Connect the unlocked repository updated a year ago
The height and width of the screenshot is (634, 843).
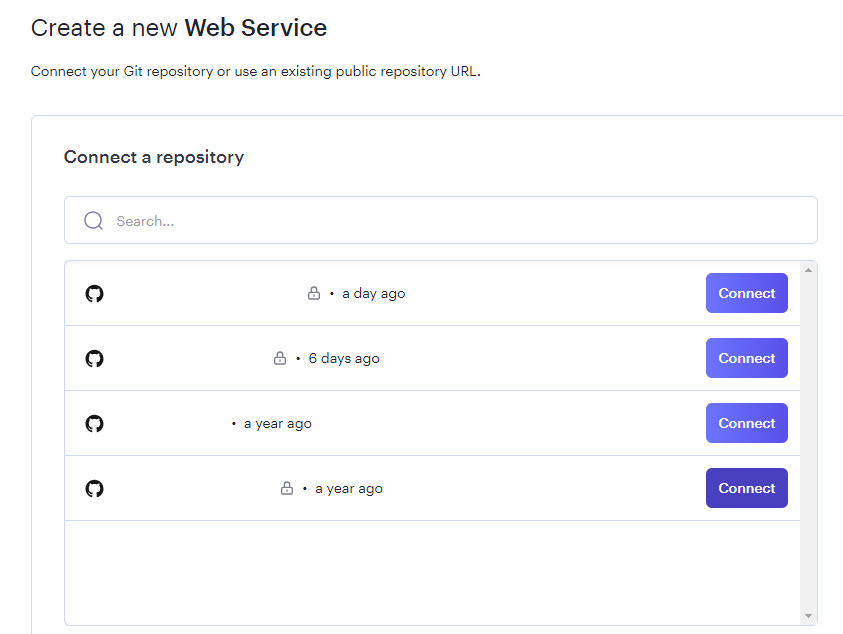tap(746, 423)
